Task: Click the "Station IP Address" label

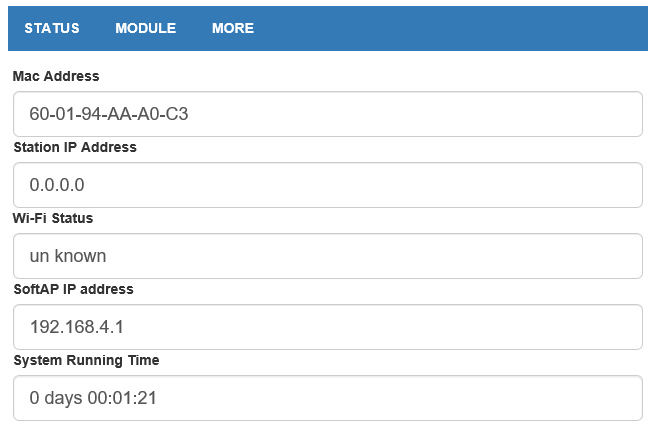Action: [x=75, y=147]
